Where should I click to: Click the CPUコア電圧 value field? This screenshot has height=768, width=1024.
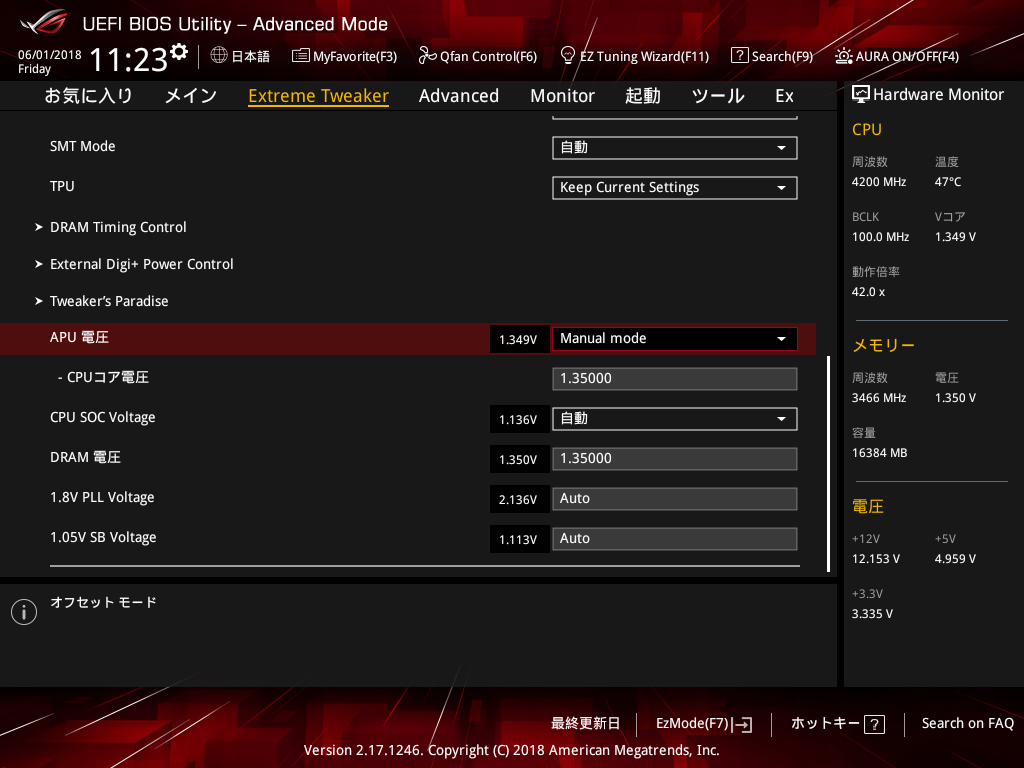click(x=674, y=379)
